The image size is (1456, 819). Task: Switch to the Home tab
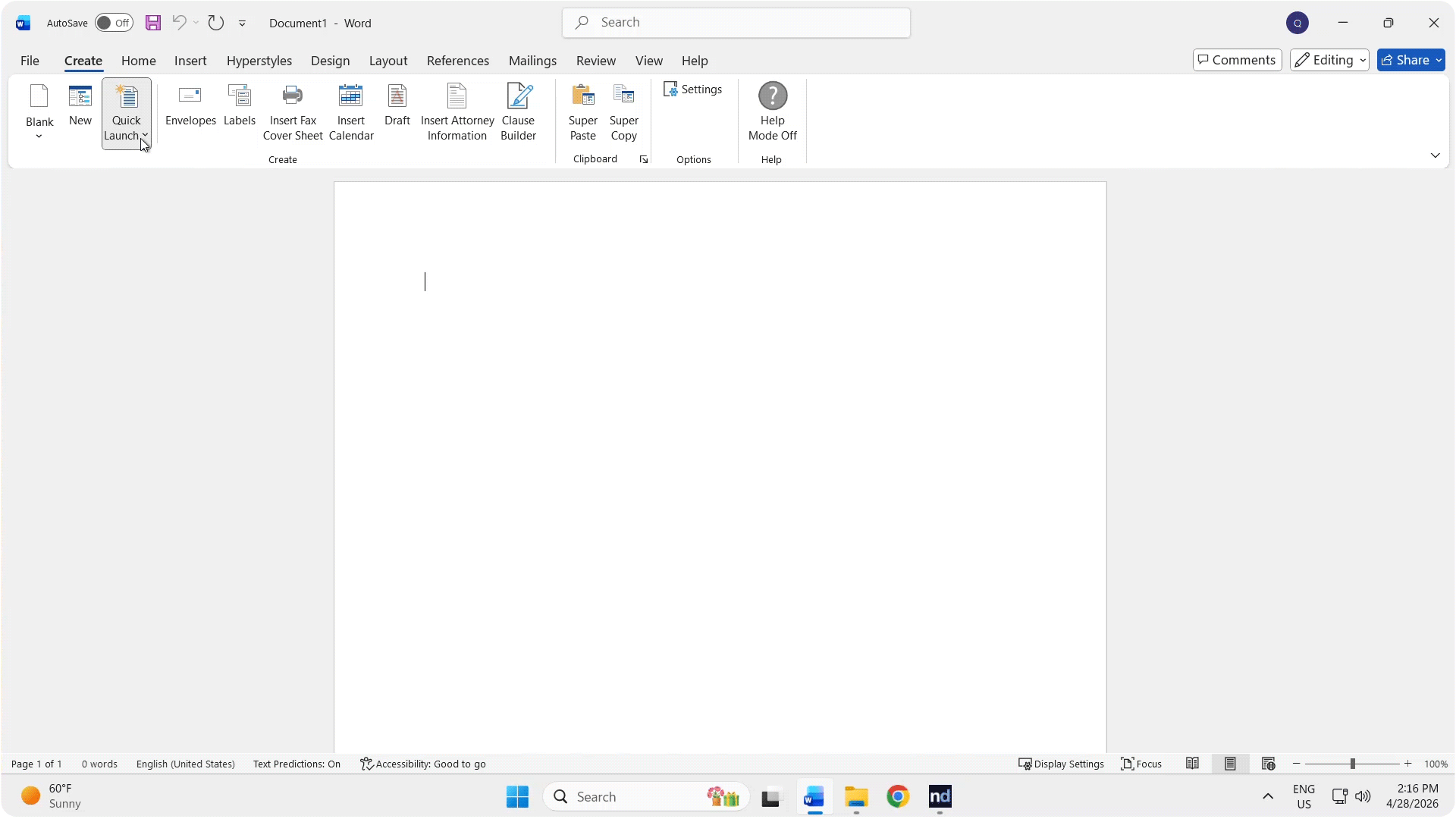(139, 61)
